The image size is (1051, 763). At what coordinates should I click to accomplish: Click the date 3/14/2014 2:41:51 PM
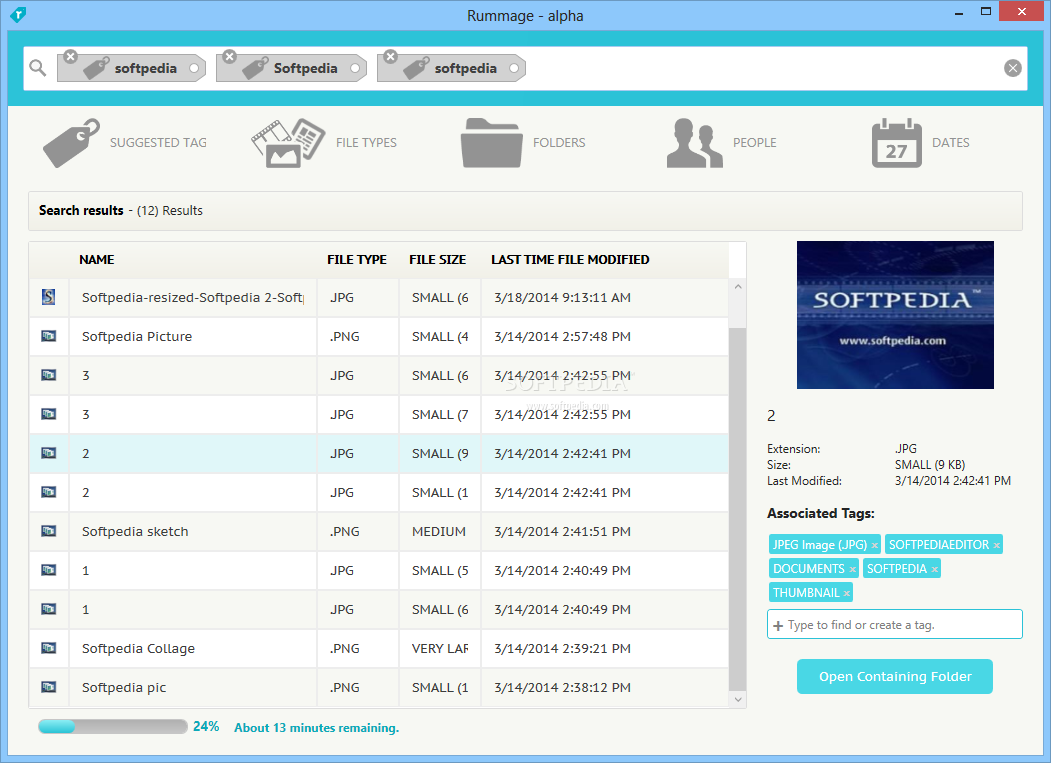coord(562,532)
